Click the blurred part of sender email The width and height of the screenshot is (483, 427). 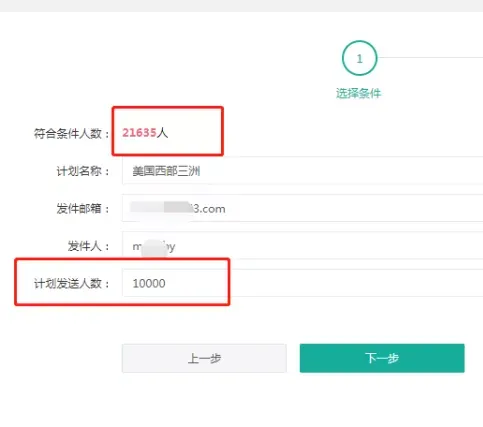click(162, 207)
